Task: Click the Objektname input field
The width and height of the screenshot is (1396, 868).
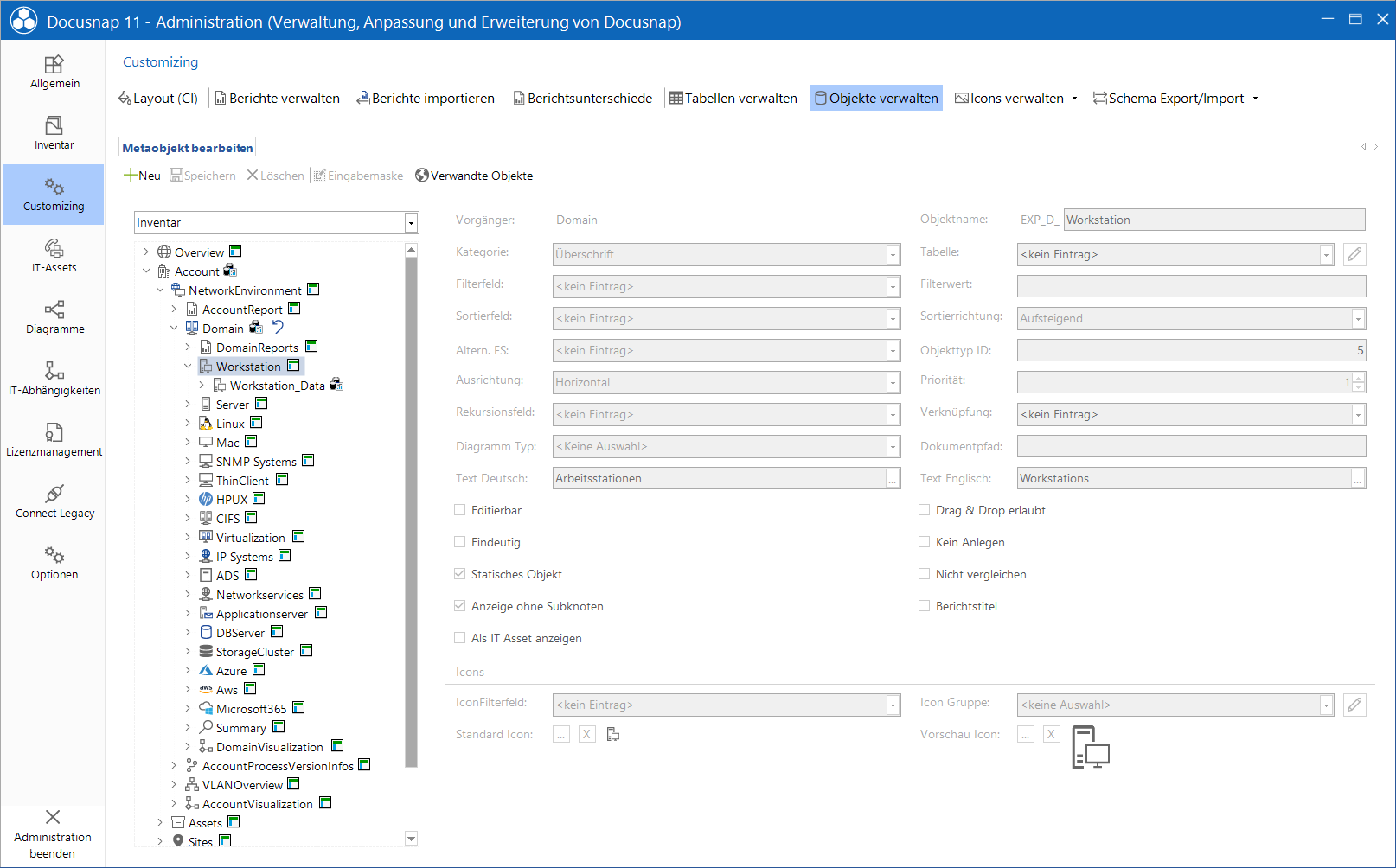Action: (x=1214, y=220)
